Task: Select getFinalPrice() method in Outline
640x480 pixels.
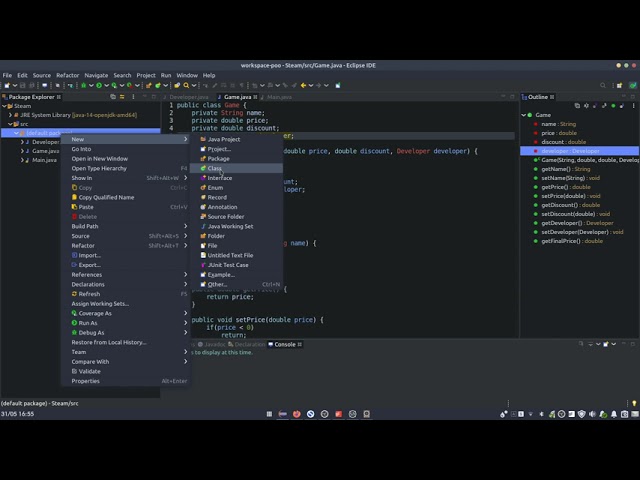Action: pyautogui.click(x=572, y=241)
